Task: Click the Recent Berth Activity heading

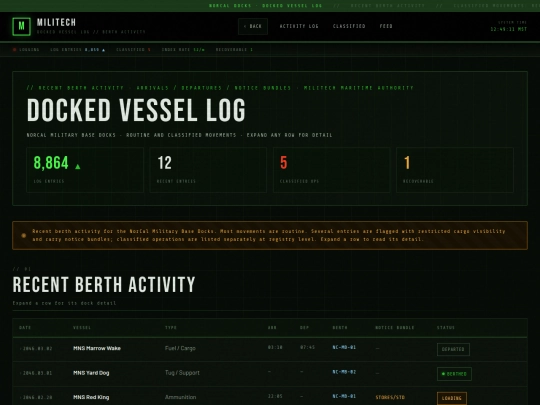Action: 104,285
